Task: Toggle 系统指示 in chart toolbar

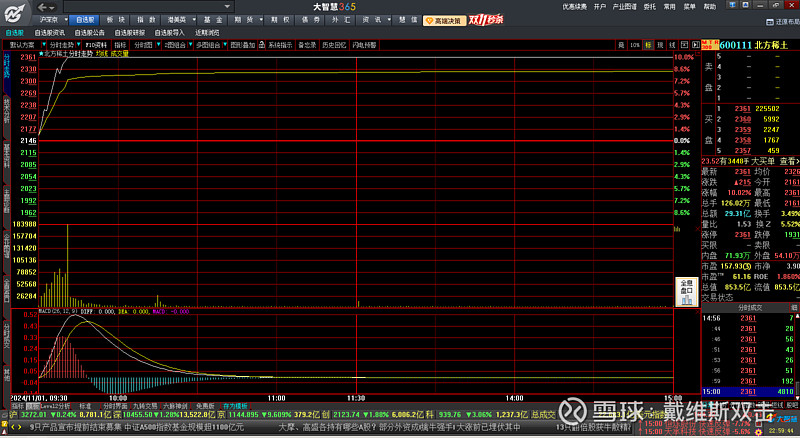Action: (x=280, y=45)
